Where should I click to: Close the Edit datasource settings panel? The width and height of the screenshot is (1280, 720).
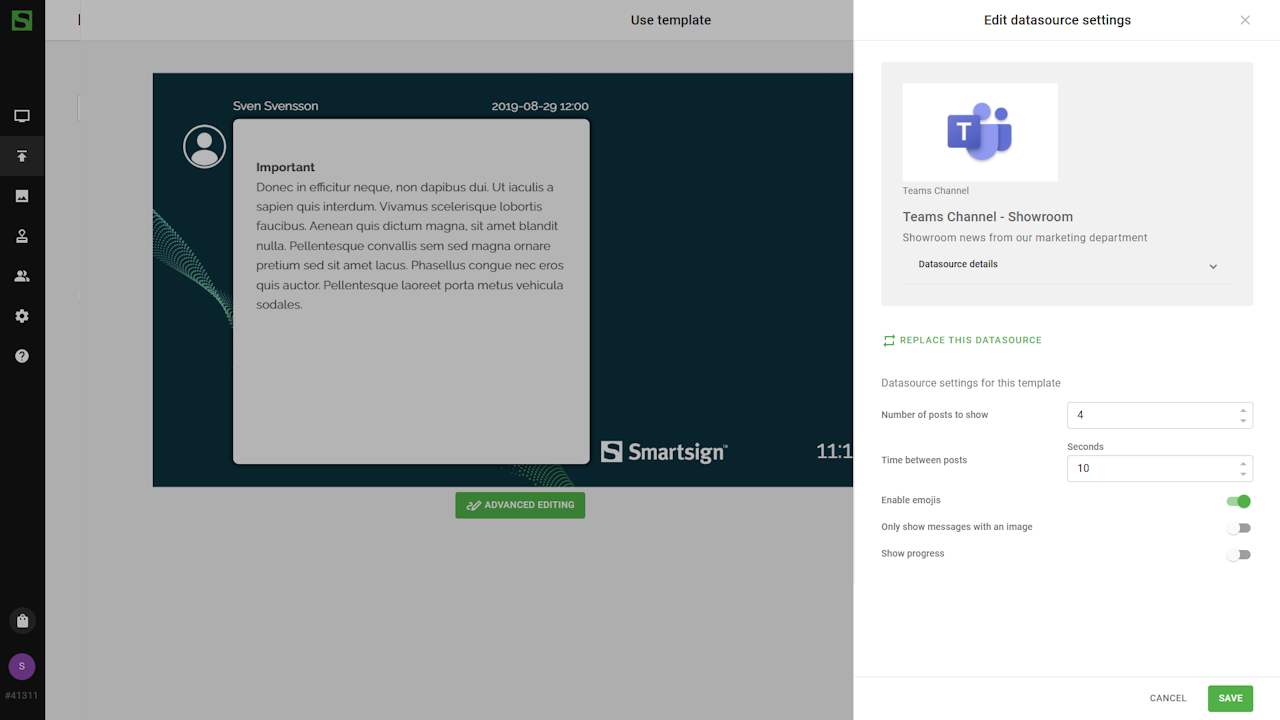(x=1245, y=20)
